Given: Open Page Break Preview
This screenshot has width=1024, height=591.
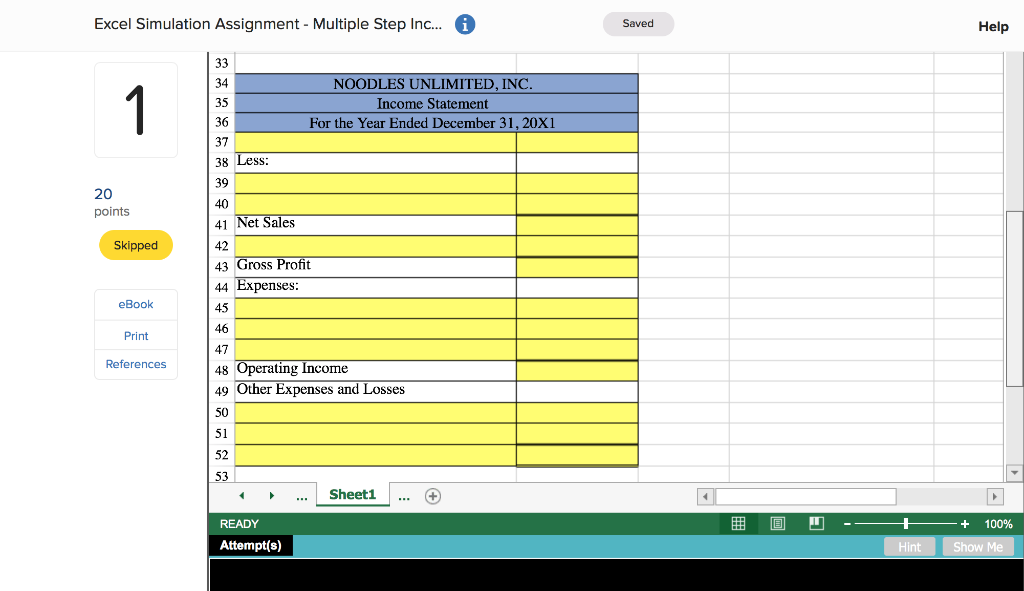Looking at the screenshot, I should pos(815,523).
